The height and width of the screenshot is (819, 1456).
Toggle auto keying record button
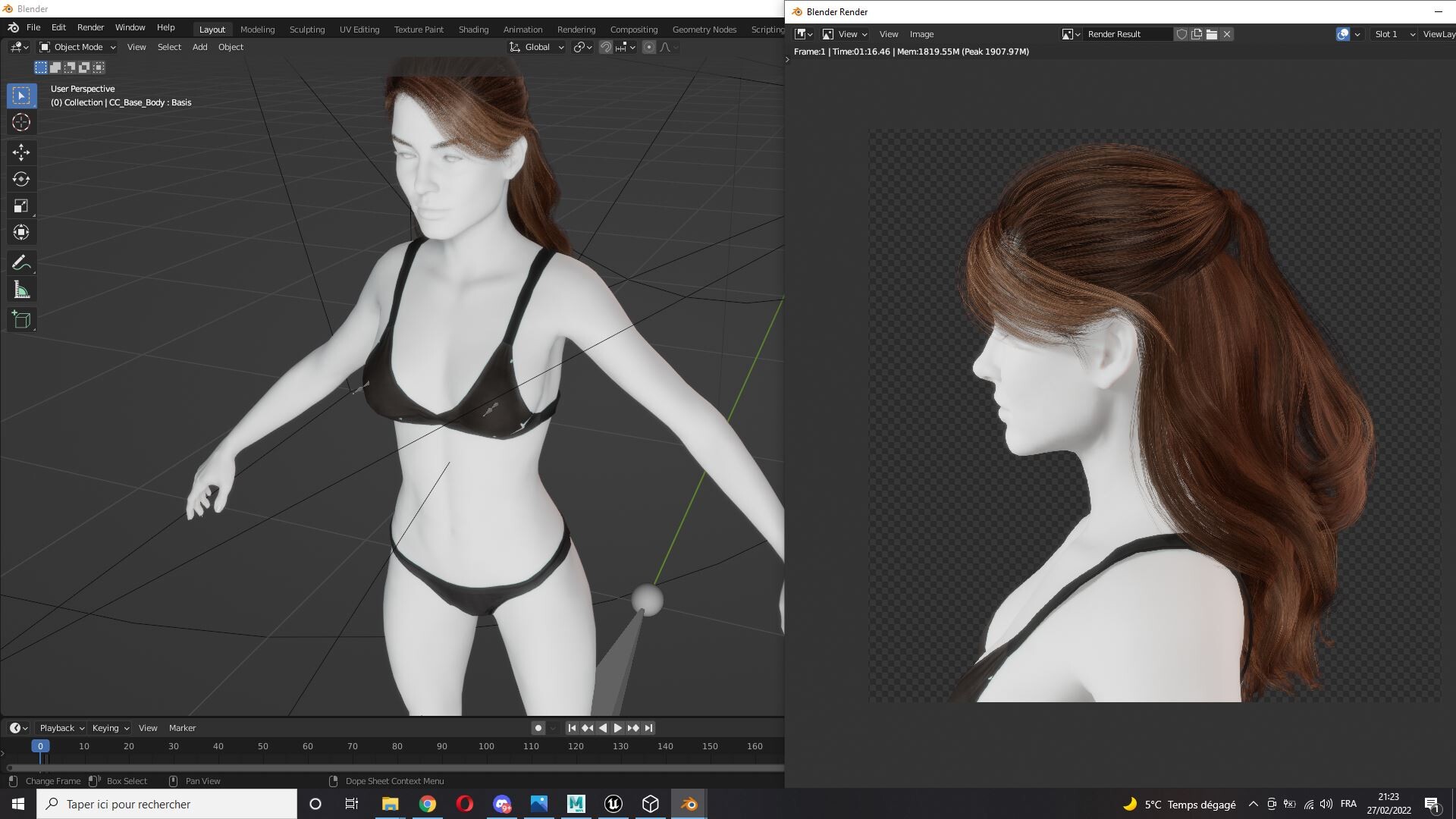(x=538, y=728)
